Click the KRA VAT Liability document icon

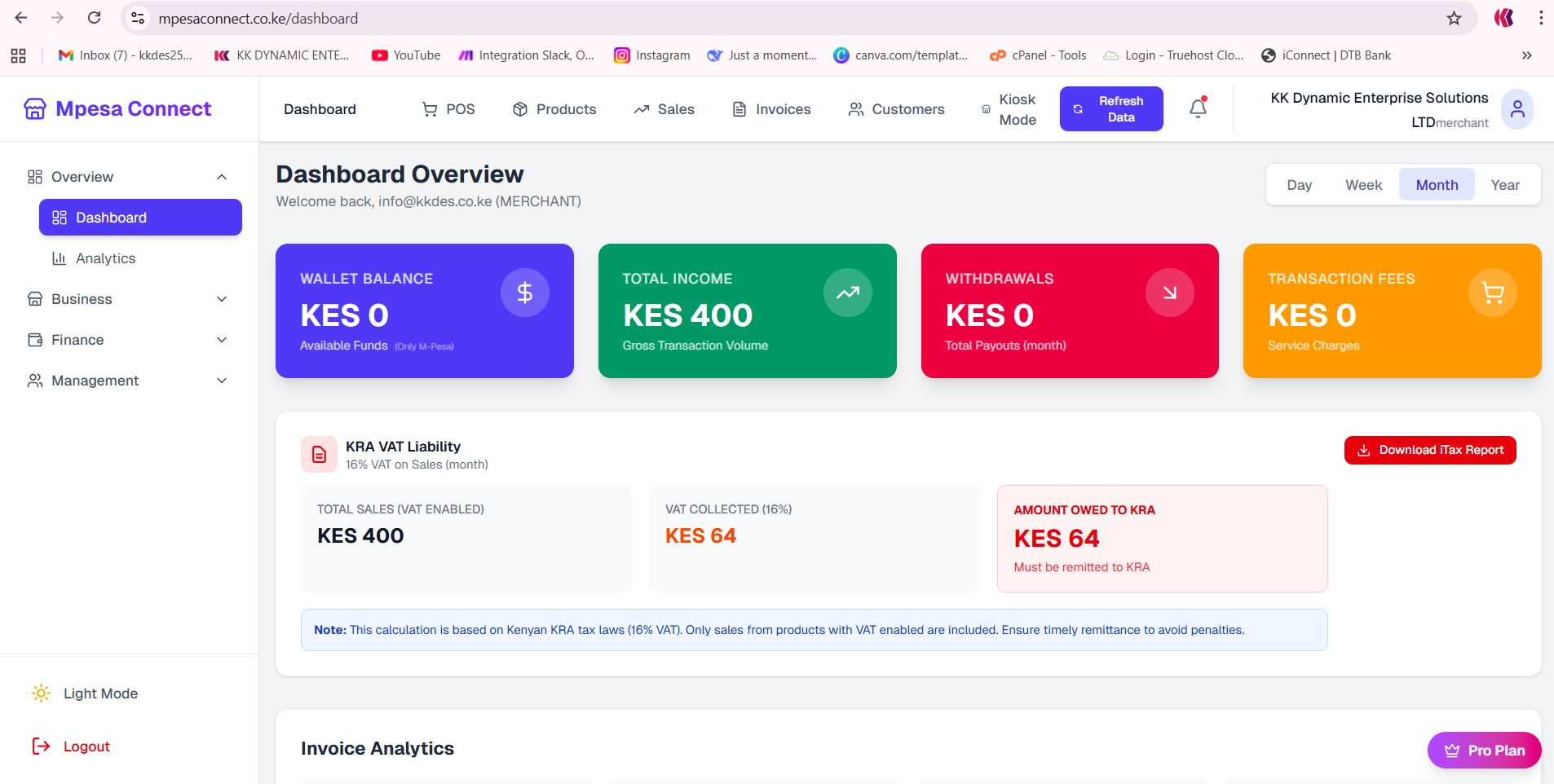(x=319, y=455)
